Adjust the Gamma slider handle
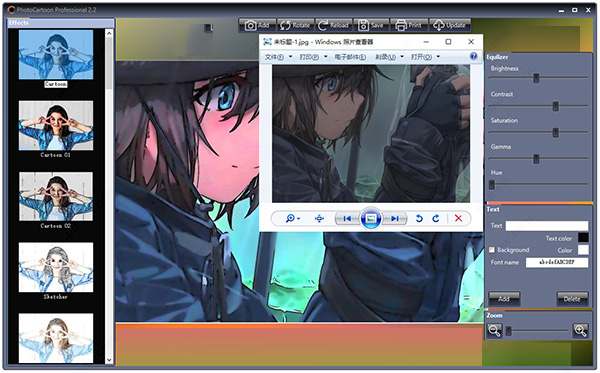The width and height of the screenshot is (600, 373). click(536, 159)
